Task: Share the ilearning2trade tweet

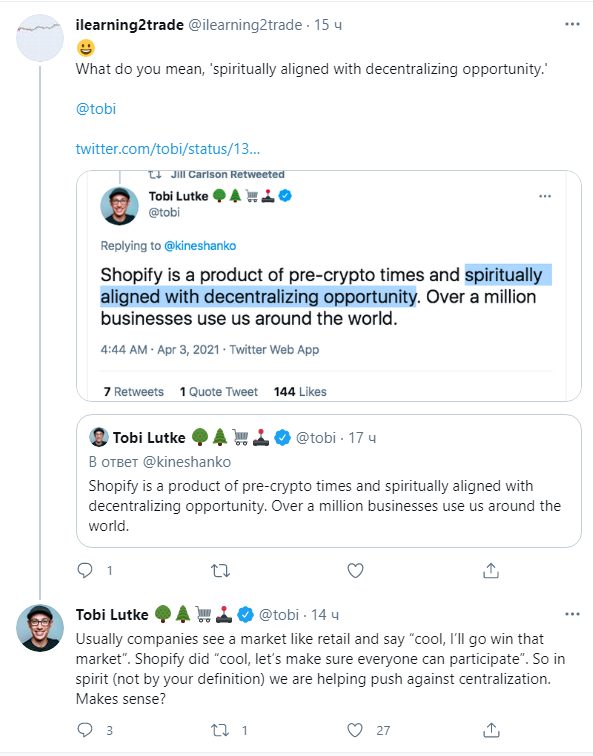Action: [491, 570]
